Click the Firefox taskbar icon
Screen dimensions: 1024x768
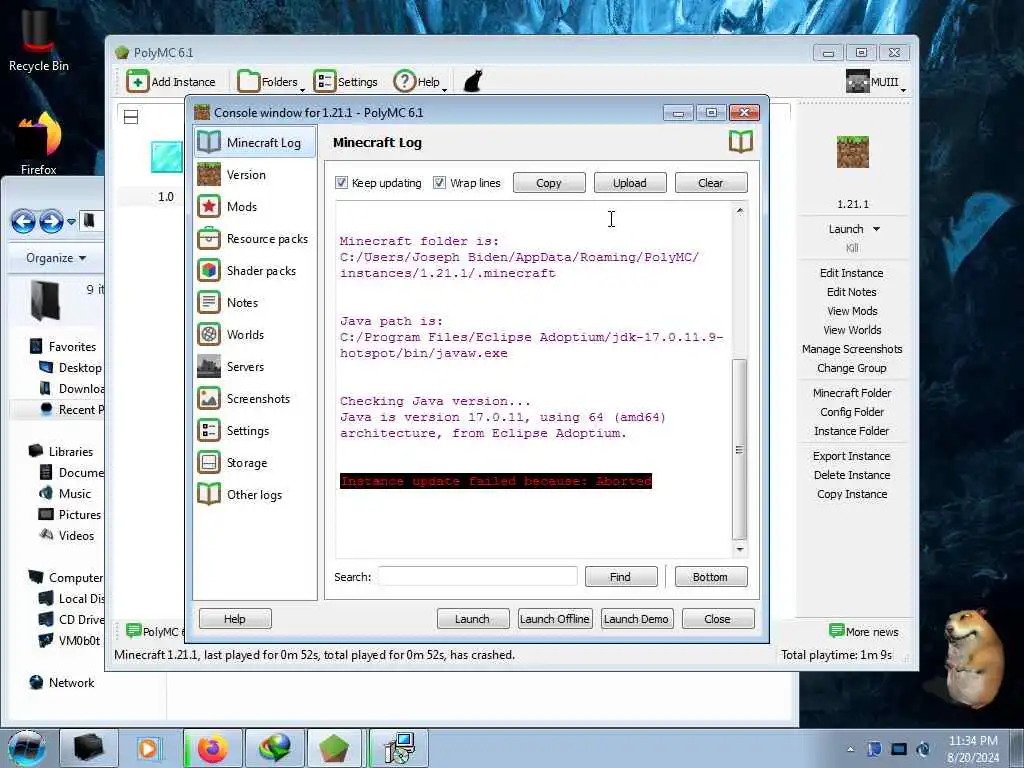pos(213,748)
